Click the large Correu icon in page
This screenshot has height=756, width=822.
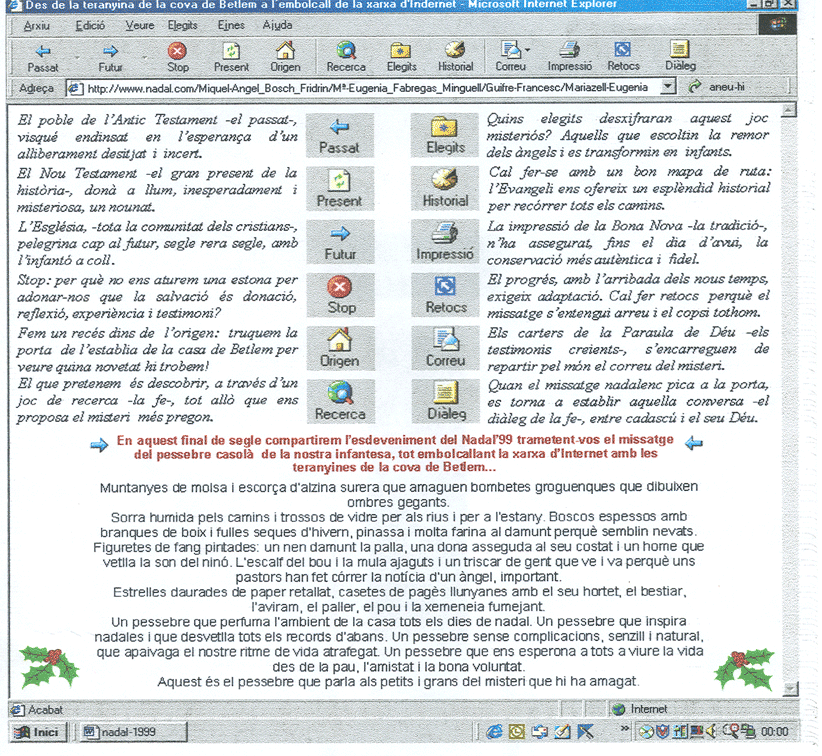446,348
